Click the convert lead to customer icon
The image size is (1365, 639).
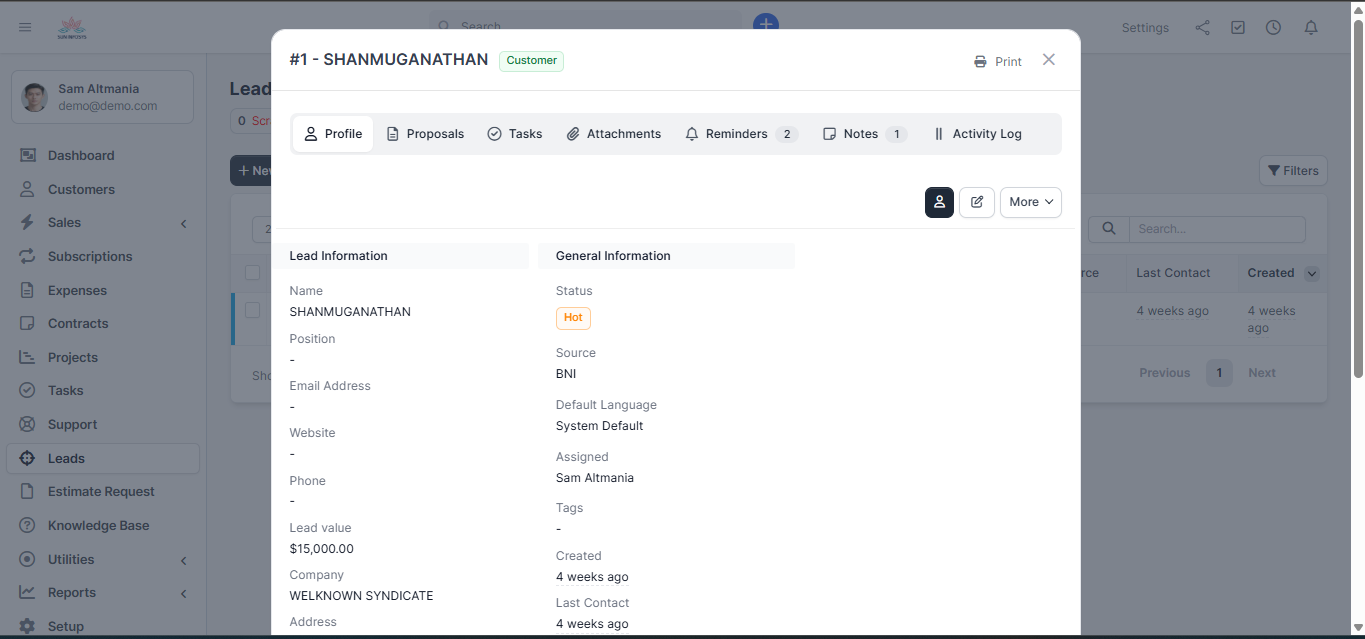[x=939, y=202]
